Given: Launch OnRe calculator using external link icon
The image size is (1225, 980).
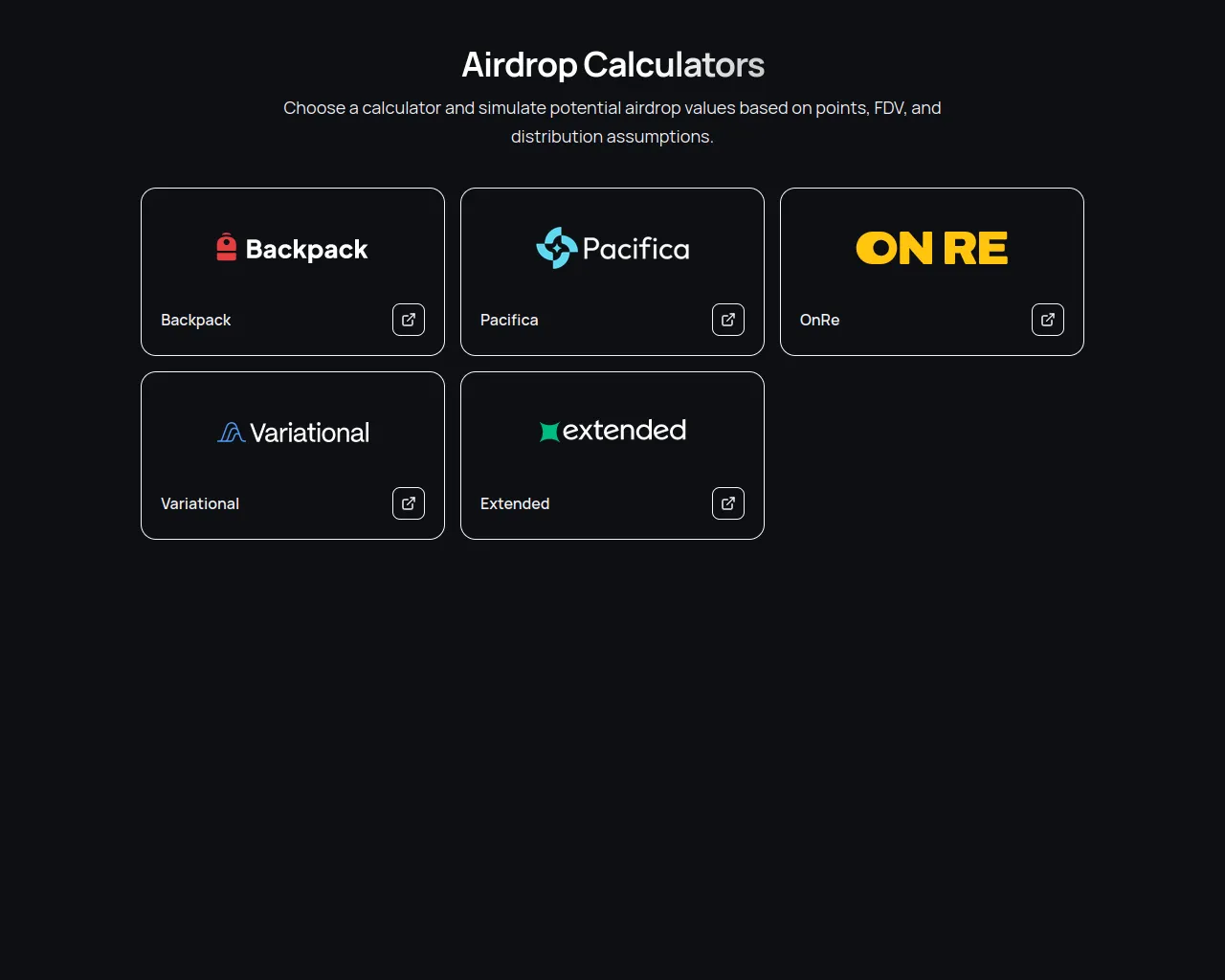Looking at the screenshot, I should click(1048, 320).
